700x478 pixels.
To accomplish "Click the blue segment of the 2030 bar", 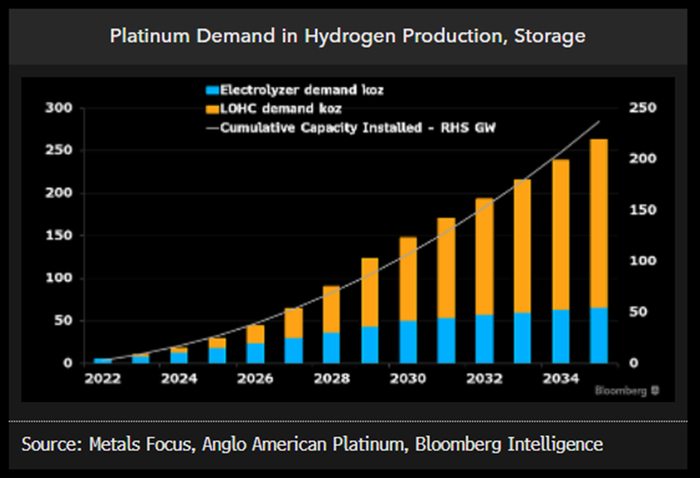I will pyautogui.click(x=408, y=342).
